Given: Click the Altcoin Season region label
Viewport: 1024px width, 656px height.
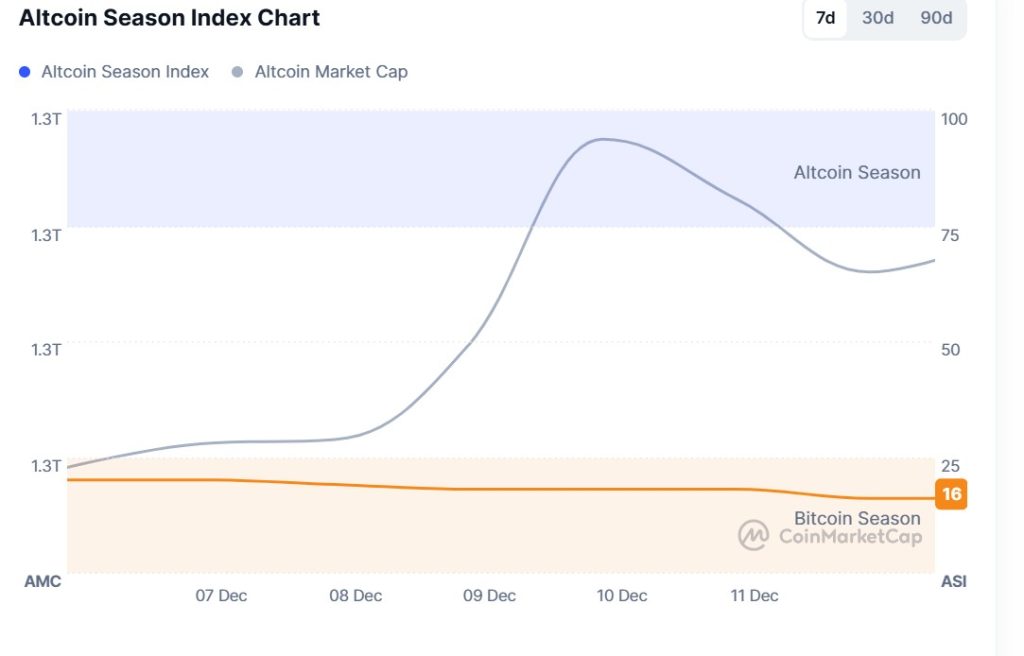Looking at the screenshot, I should pyautogui.click(x=856, y=172).
